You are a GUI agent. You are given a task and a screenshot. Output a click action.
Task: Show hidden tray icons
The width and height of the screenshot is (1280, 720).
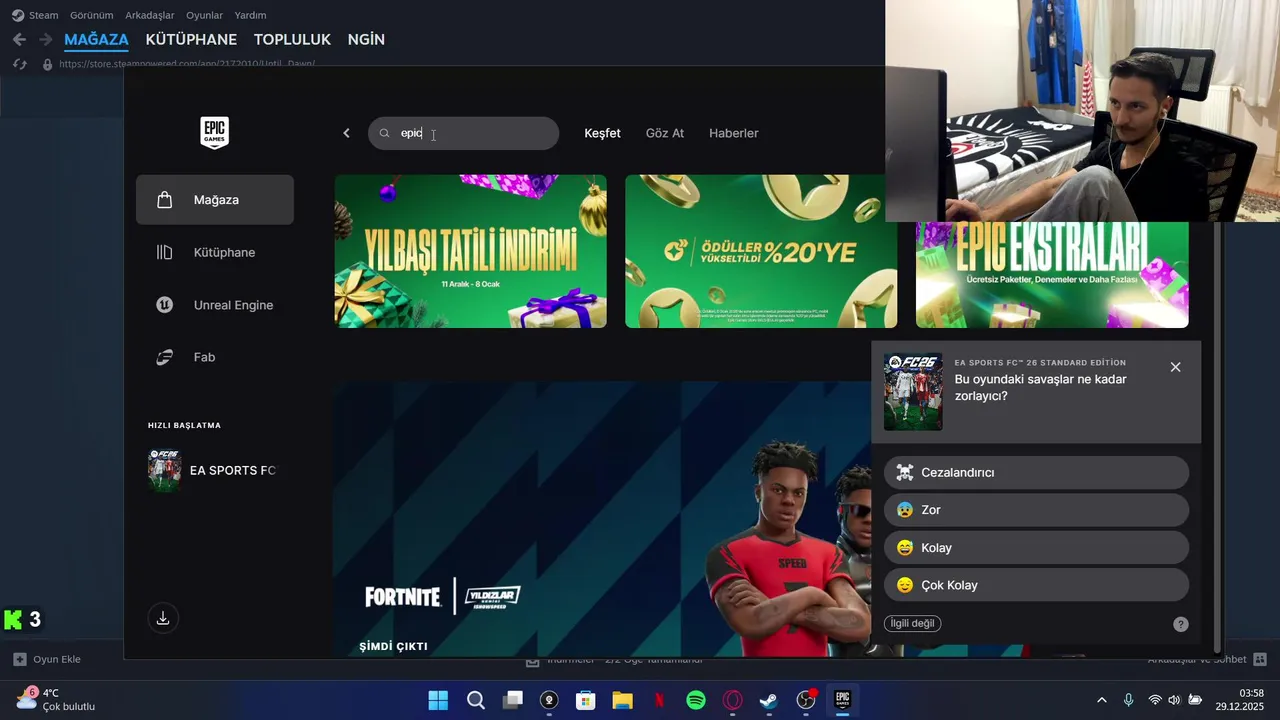tap(1102, 700)
